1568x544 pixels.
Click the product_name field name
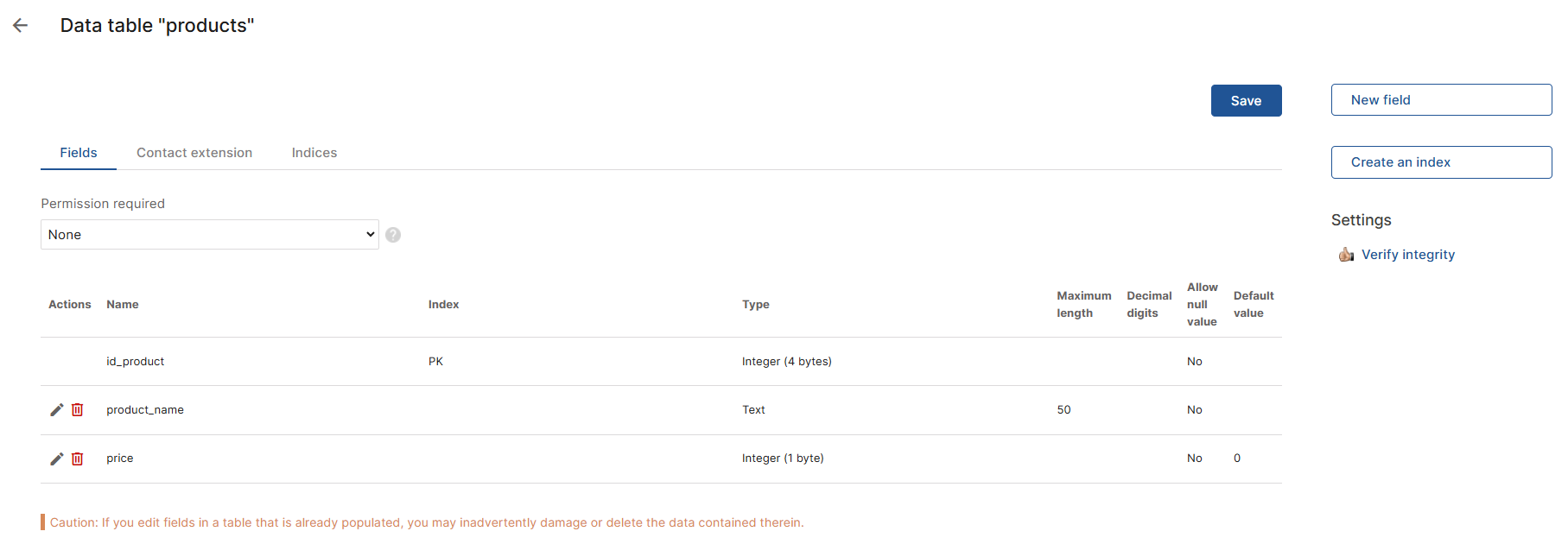coord(145,410)
